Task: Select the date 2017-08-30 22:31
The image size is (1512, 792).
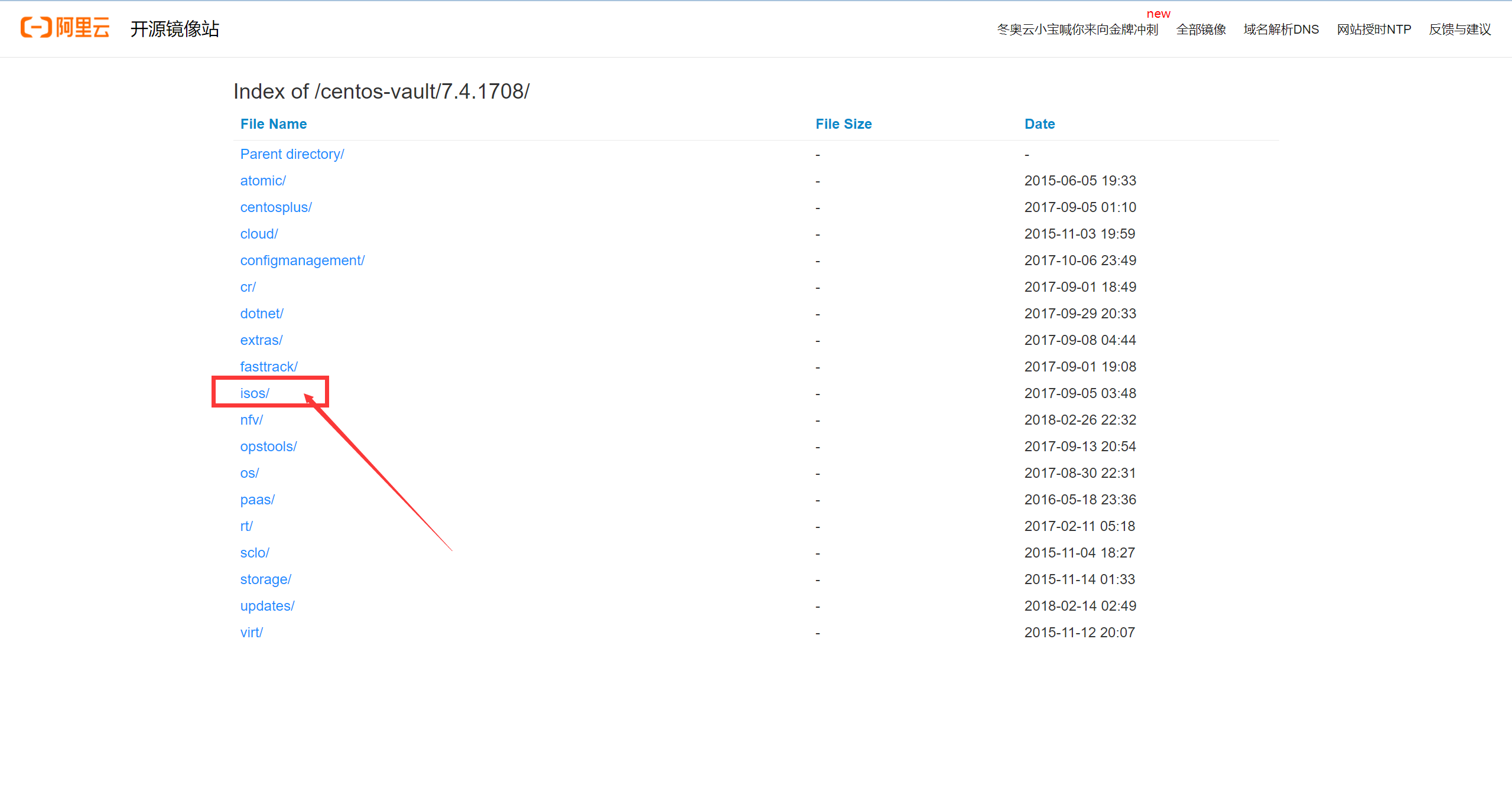Action: [1080, 473]
